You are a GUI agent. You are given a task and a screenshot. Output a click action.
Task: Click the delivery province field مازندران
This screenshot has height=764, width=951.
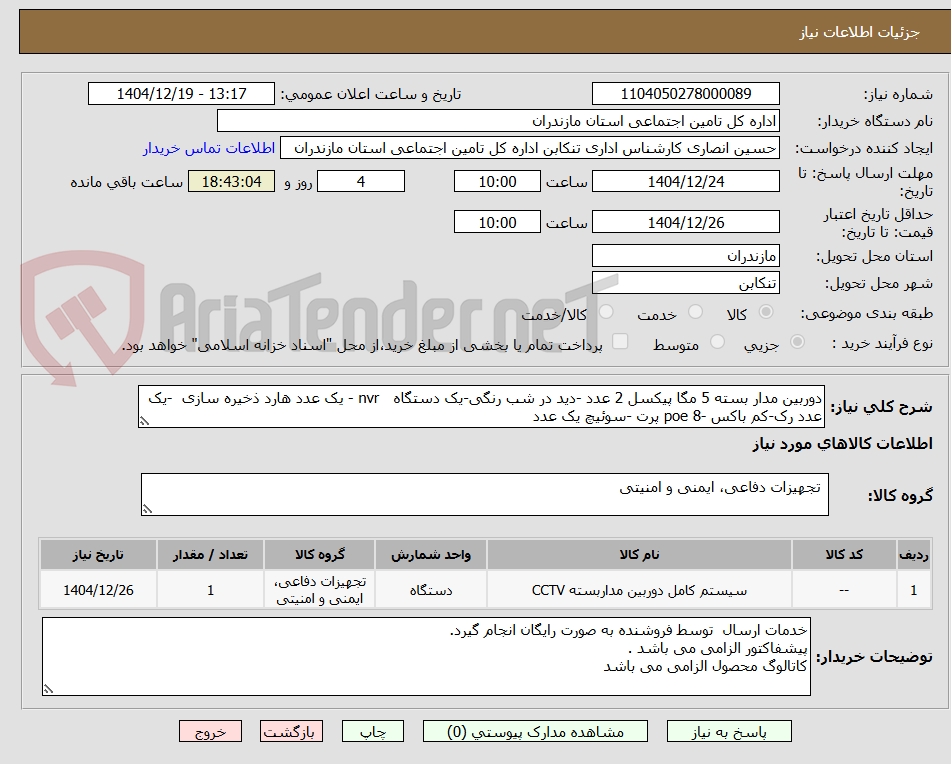pyautogui.click(x=685, y=256)
